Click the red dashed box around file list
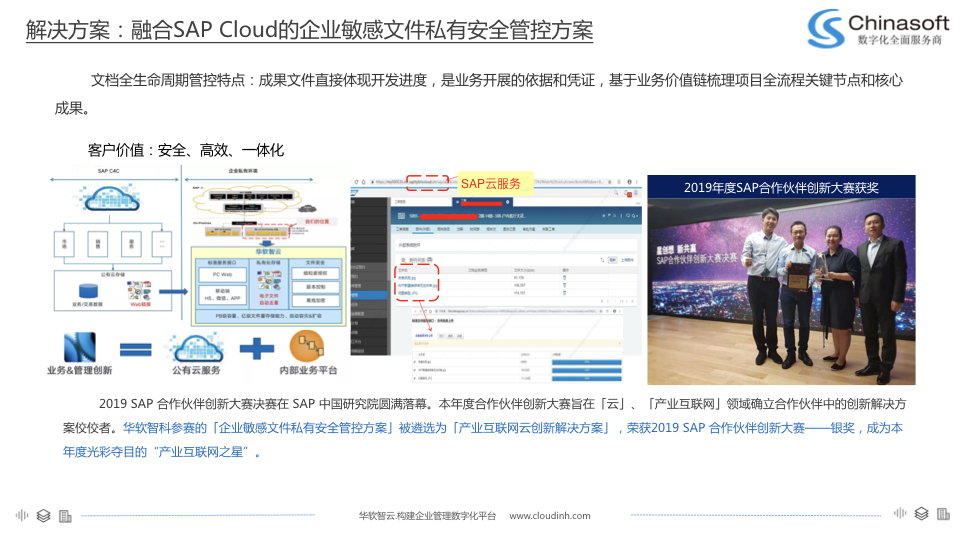This screenshot has height=540, width=960. pyautogui.click(x=418, y=282)
